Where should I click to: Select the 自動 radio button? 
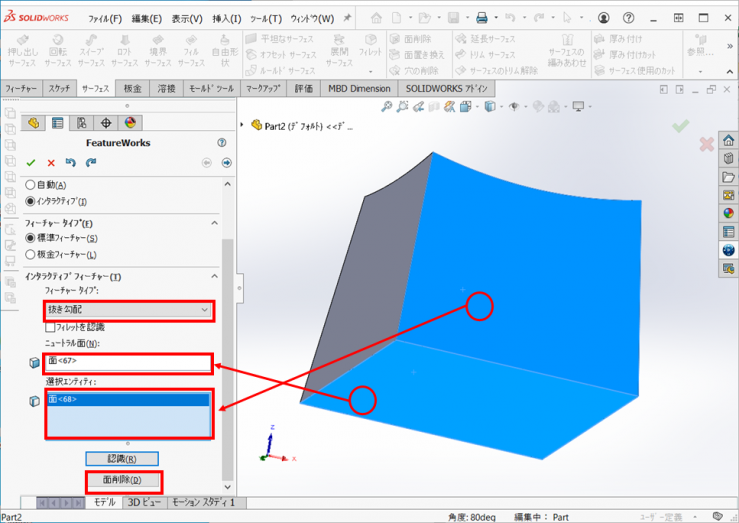pyautogui.click(x=30, y=185)
